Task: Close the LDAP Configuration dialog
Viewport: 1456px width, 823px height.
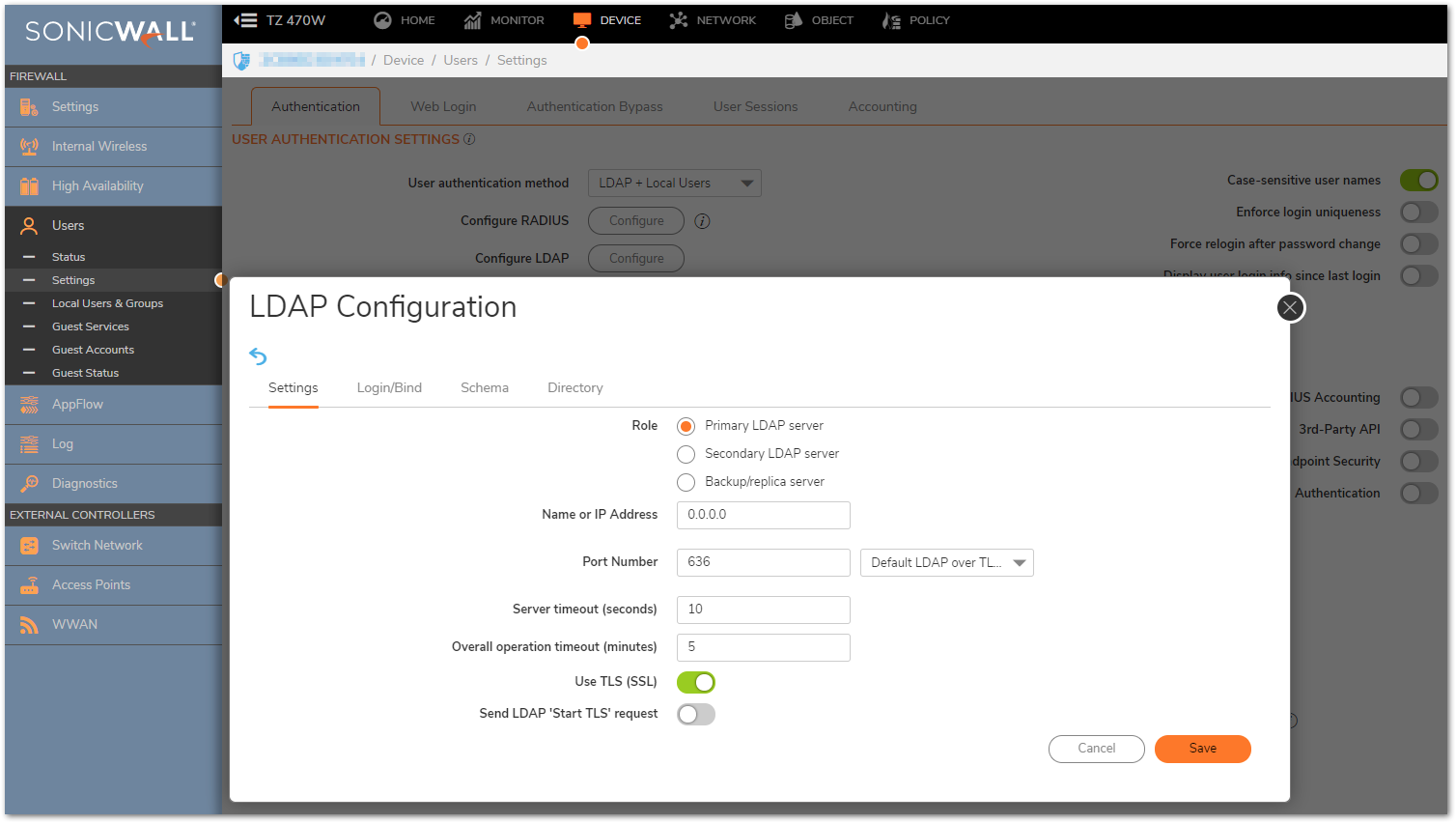Action: click(x=1290, y=308)
